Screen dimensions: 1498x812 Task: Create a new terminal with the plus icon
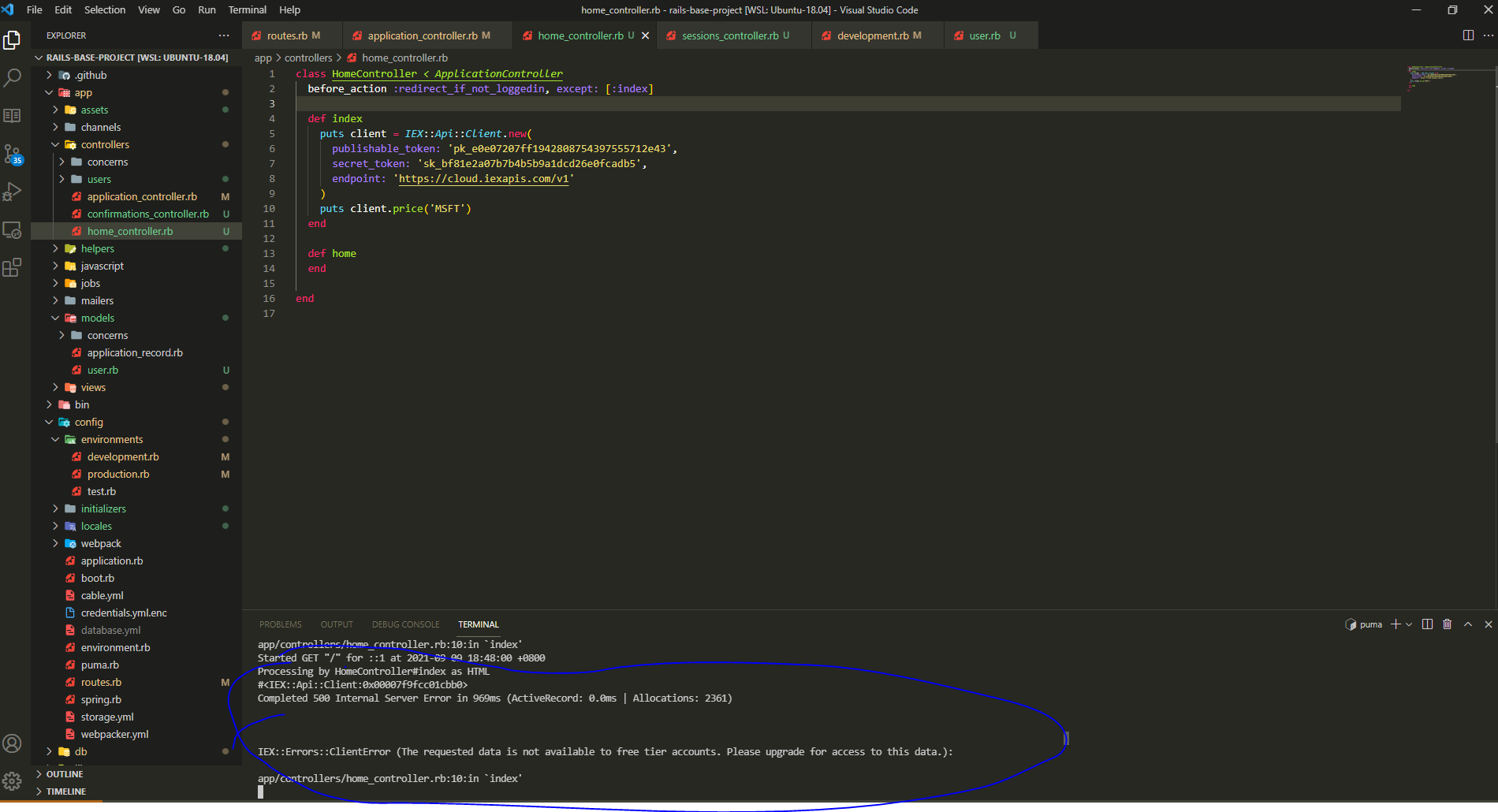tap(1396, 624)
